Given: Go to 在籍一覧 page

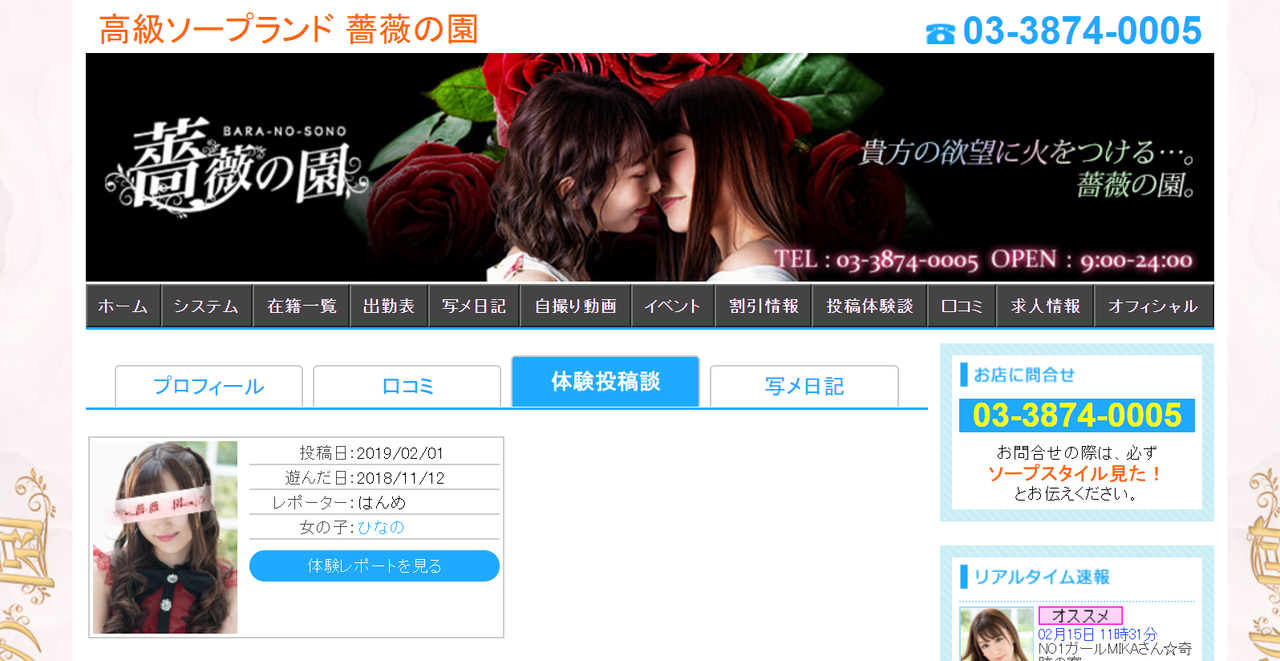Looking at the screenshot, I should tap(302, 306).
